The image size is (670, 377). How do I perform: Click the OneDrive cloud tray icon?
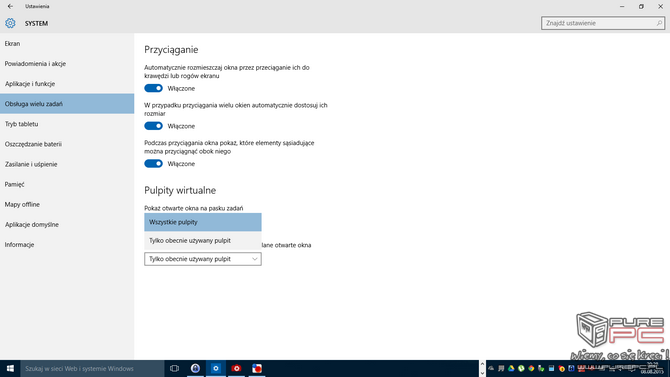pyautogui.click(x=491, y=368)
